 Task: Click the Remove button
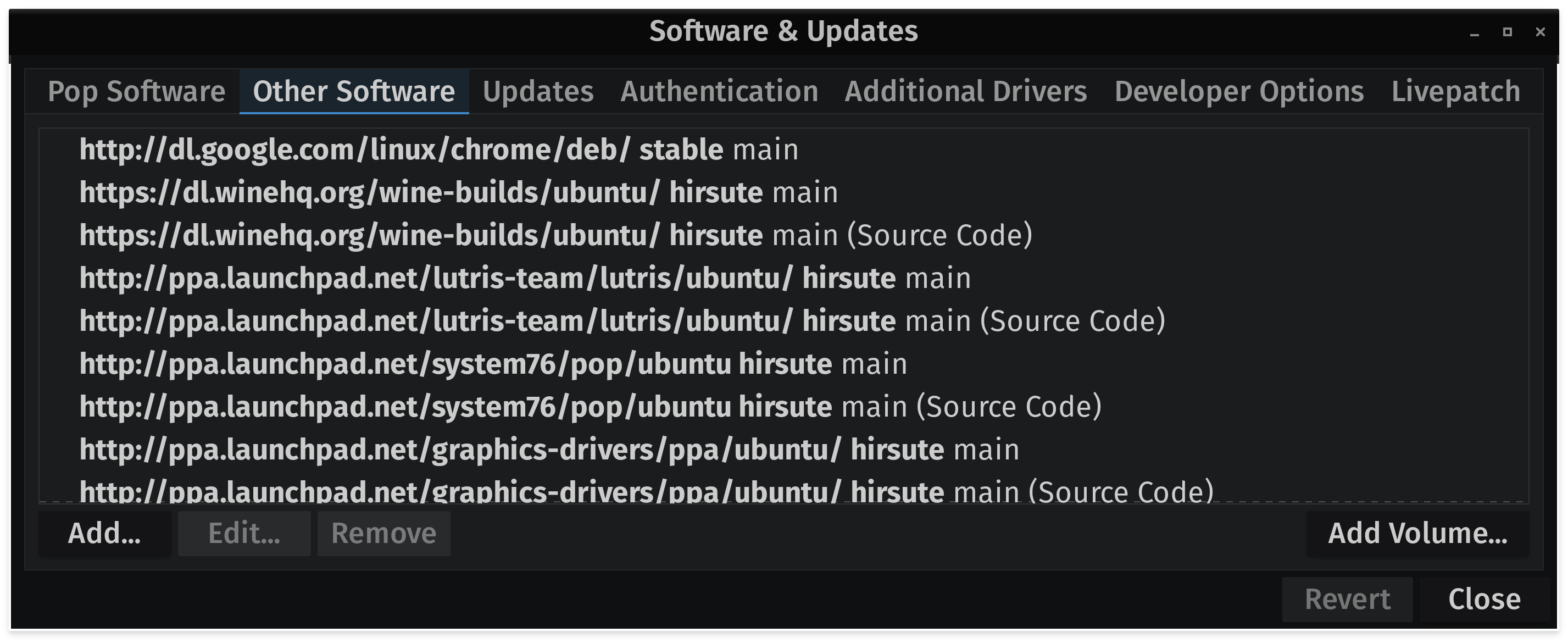click(383, 534)
